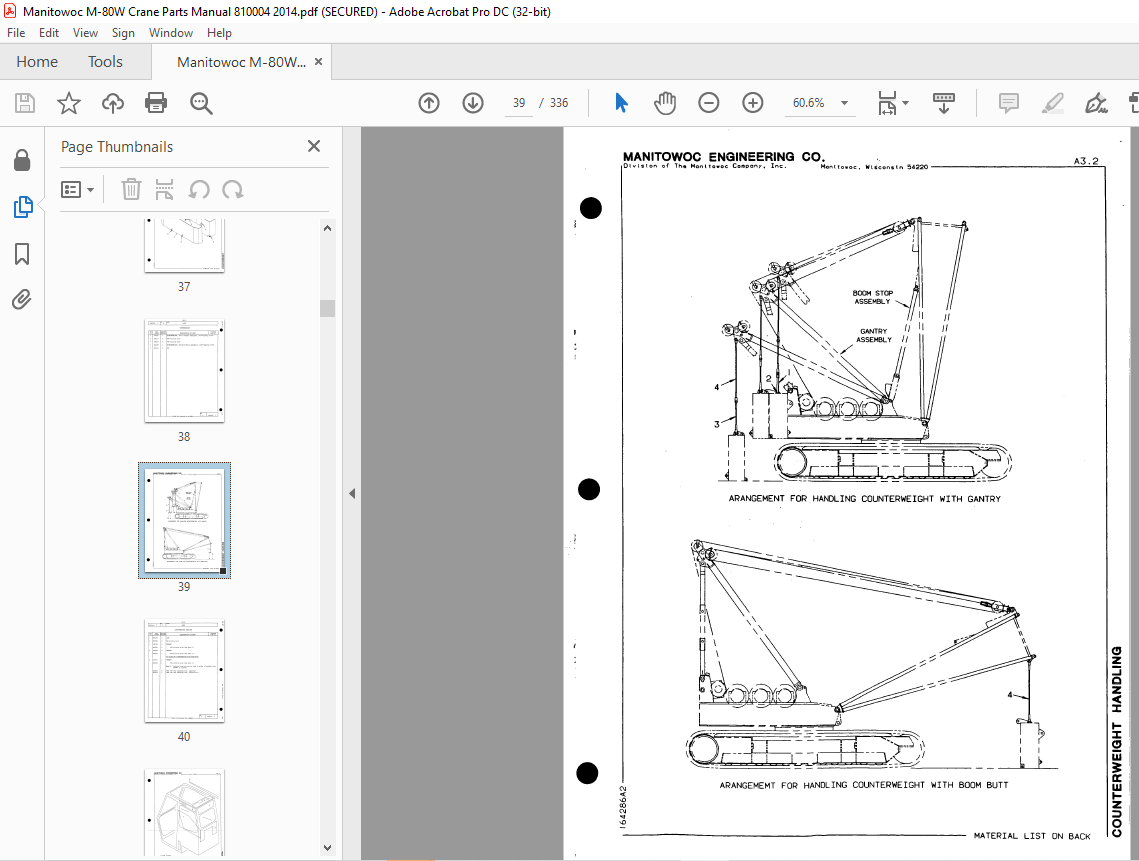Open the View menu
The width and height of the screenshot is (1139, 861).
pos(85,33)
